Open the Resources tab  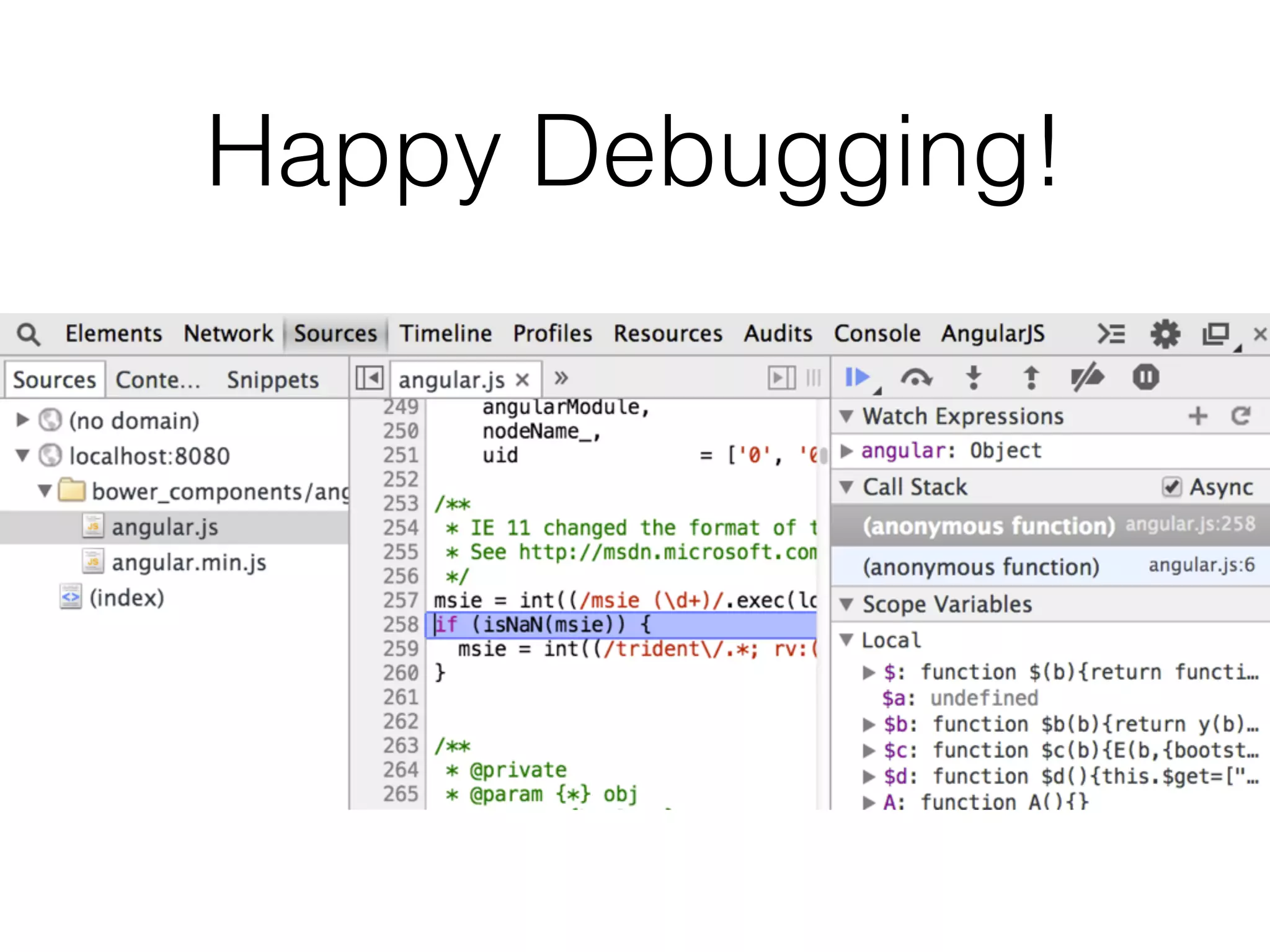pos(668,333)
